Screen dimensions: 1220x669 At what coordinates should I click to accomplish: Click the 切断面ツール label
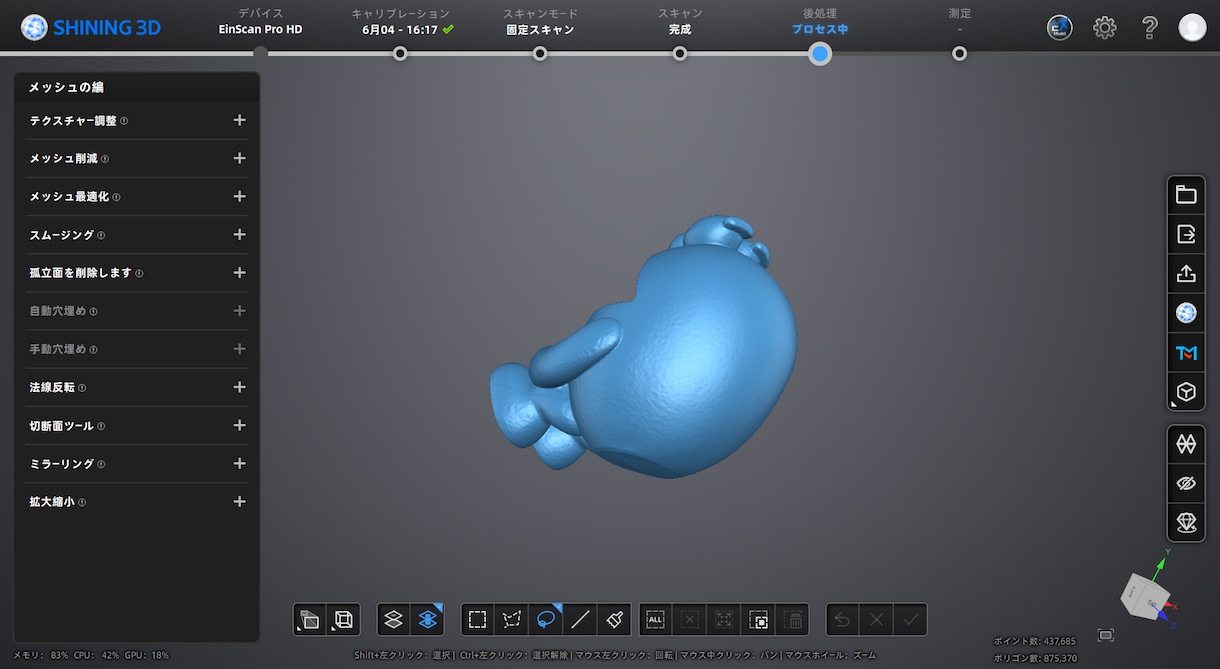click(x=62, y=426)
